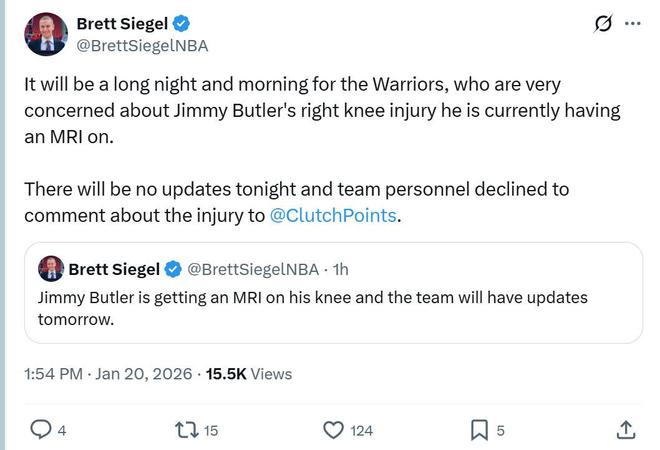The height and width of the screenshot is (450, 660).
Task: Bookmark this tweet
Action: point(479,430)
